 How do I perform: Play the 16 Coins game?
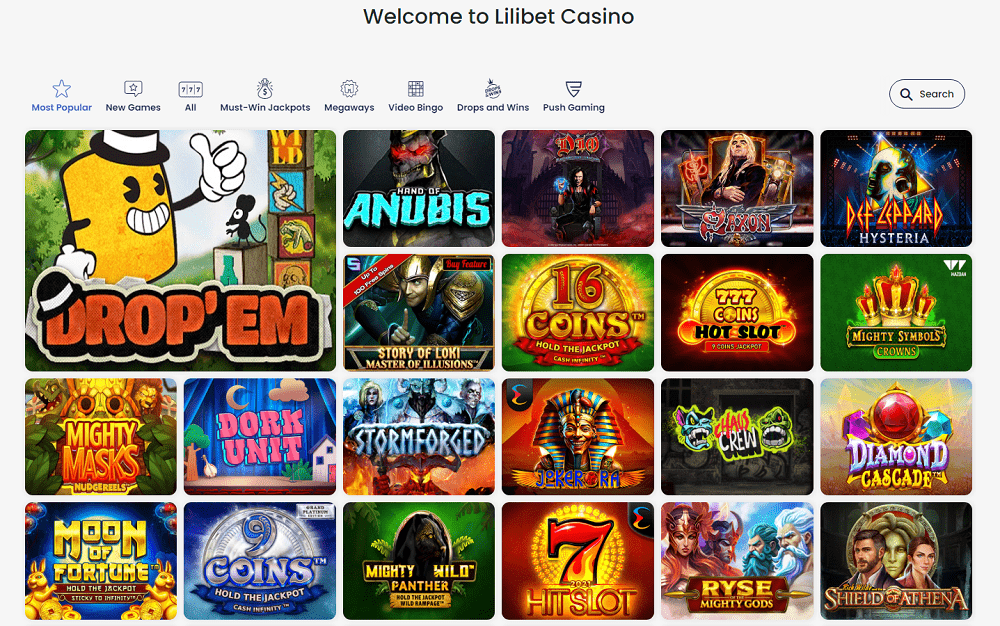point(578,312)
